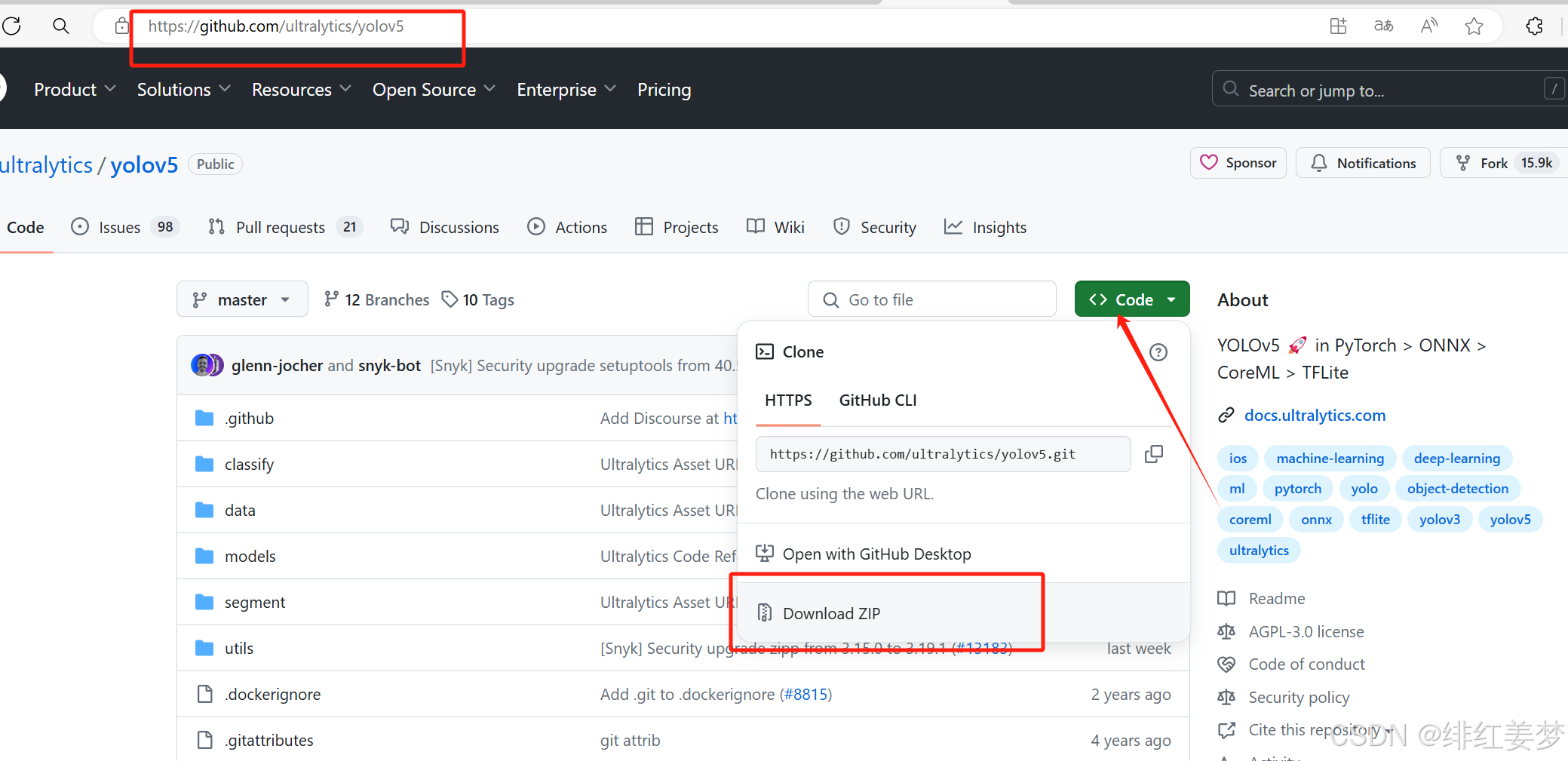Open the models folder

click(x=250, y=556)
